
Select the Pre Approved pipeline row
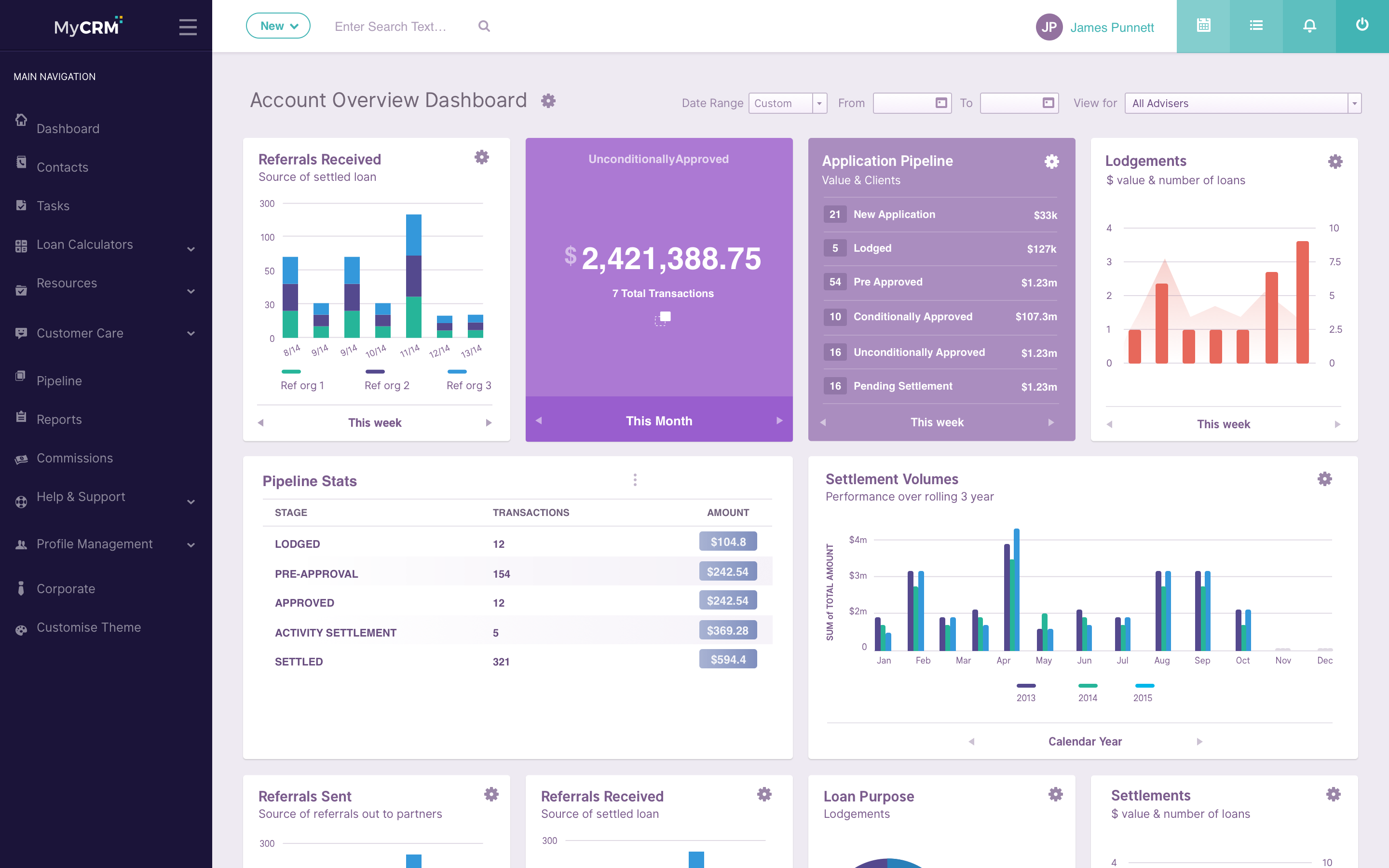tap(940, 282)
